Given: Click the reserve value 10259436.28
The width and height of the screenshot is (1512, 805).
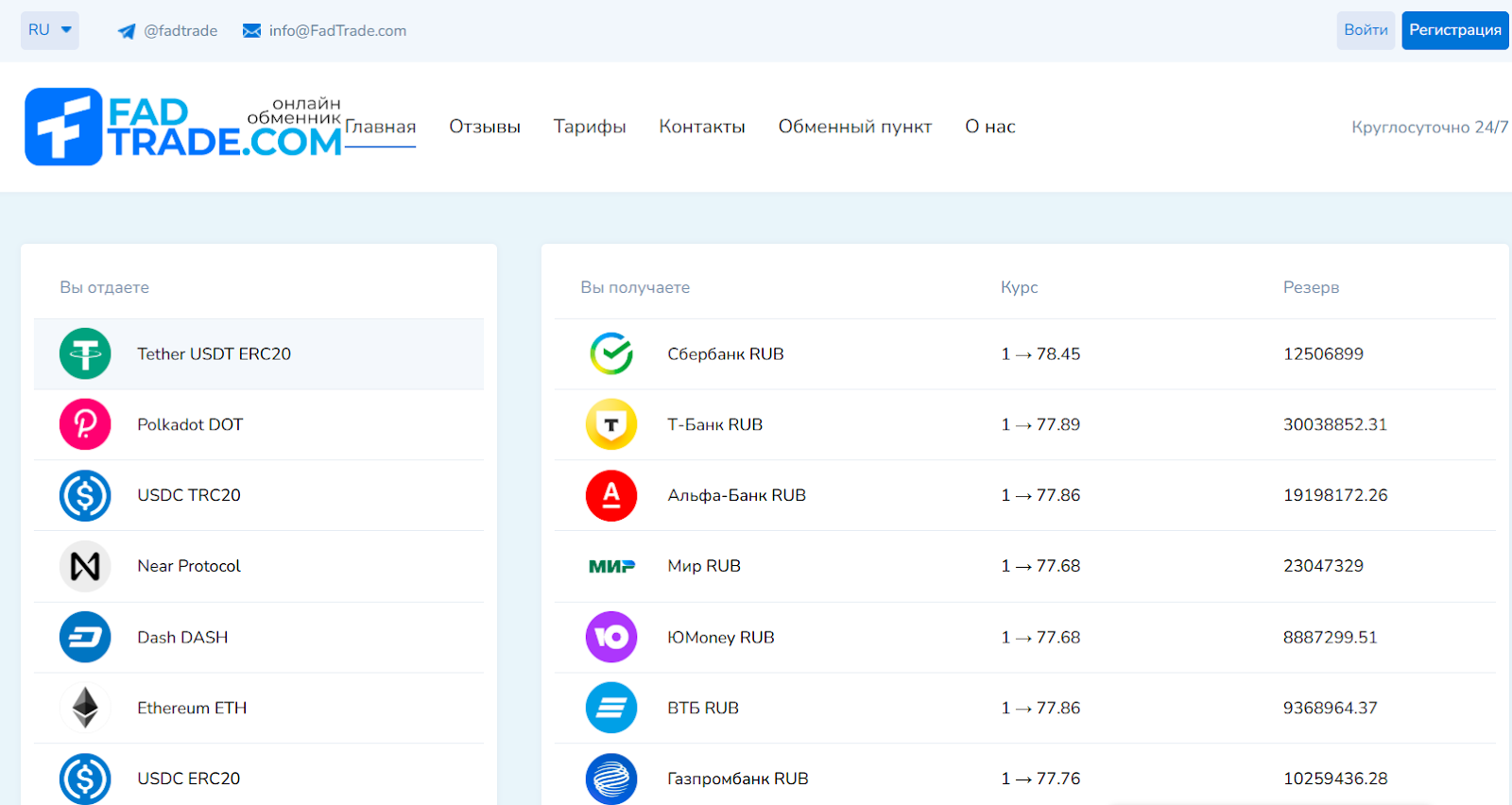Looking at the screenshot, I should click(x=1335, y=779).
